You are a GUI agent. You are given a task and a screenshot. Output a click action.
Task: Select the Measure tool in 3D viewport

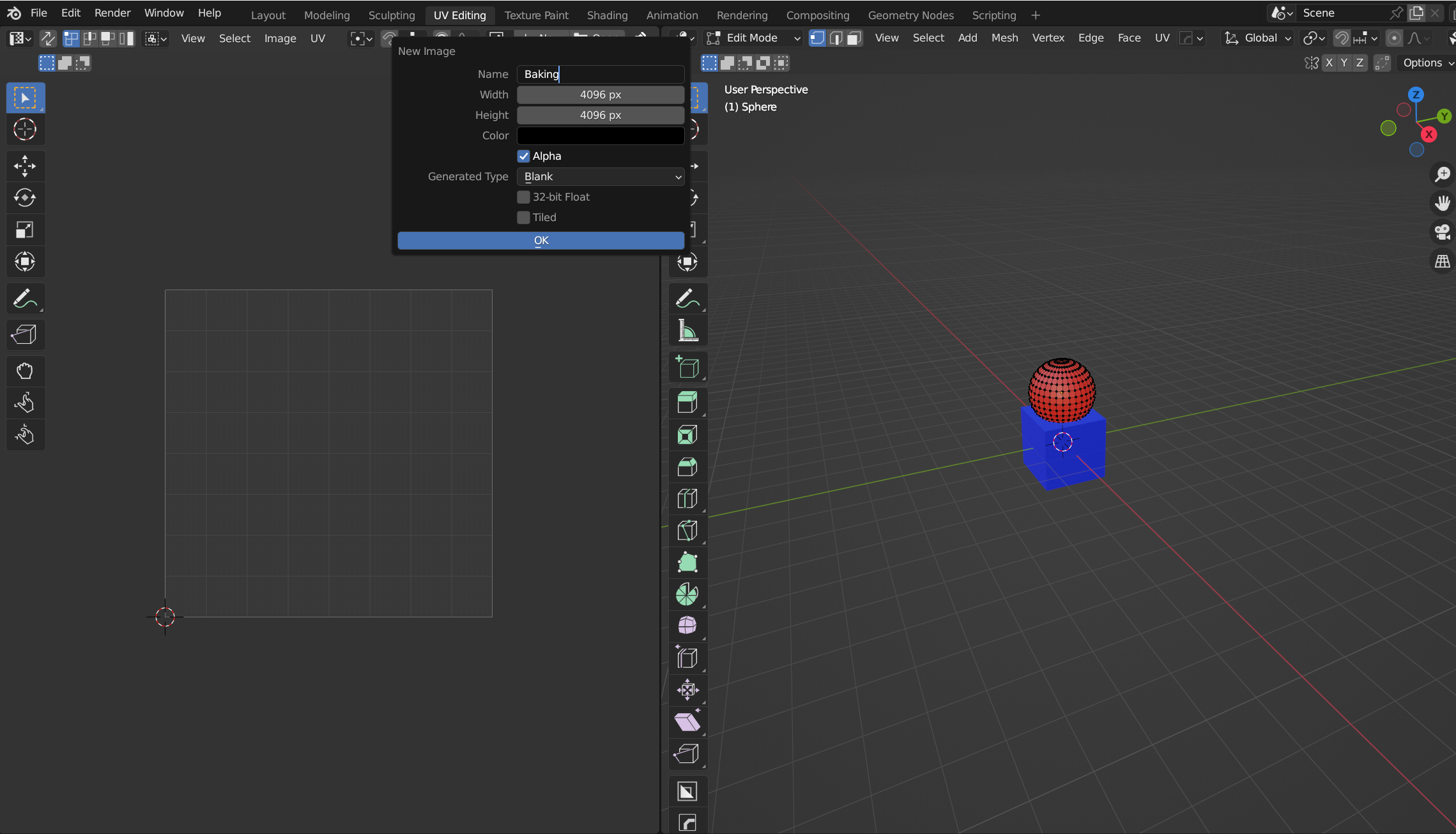tap(687, 331)
